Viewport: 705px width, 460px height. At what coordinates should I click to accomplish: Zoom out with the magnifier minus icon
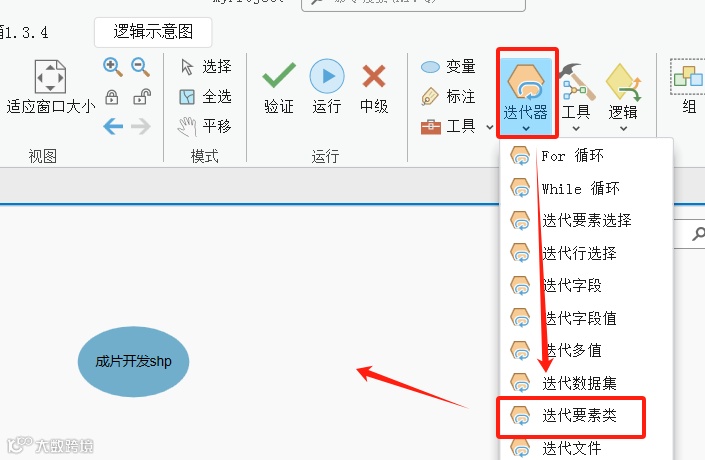coord(140,67)
